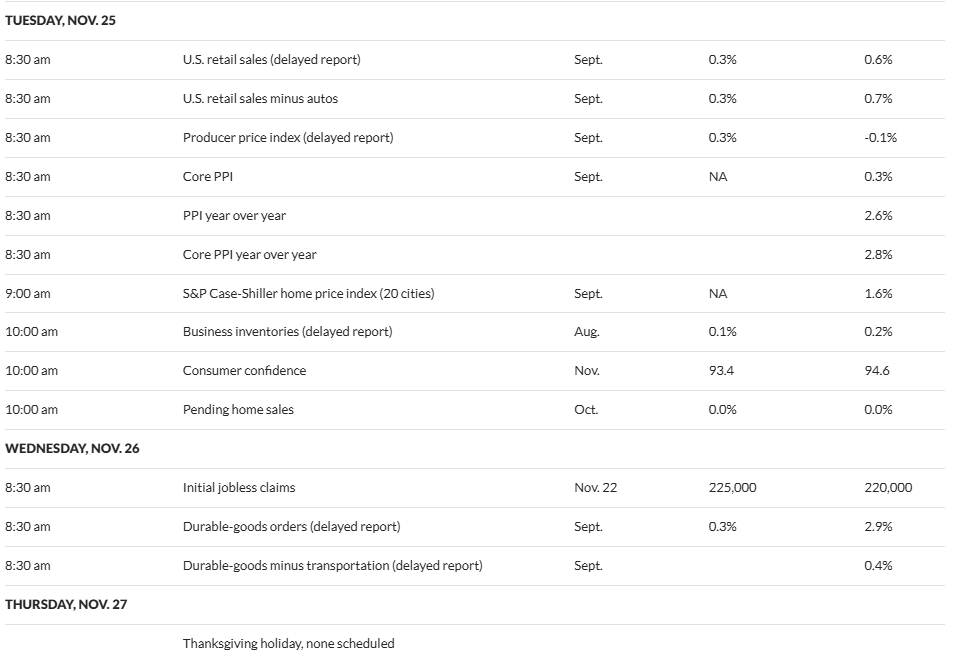This screenshot has height=661, width=958.
Task: Click the 225,000 jobless claims forecast value
Action: click(732, 488)
